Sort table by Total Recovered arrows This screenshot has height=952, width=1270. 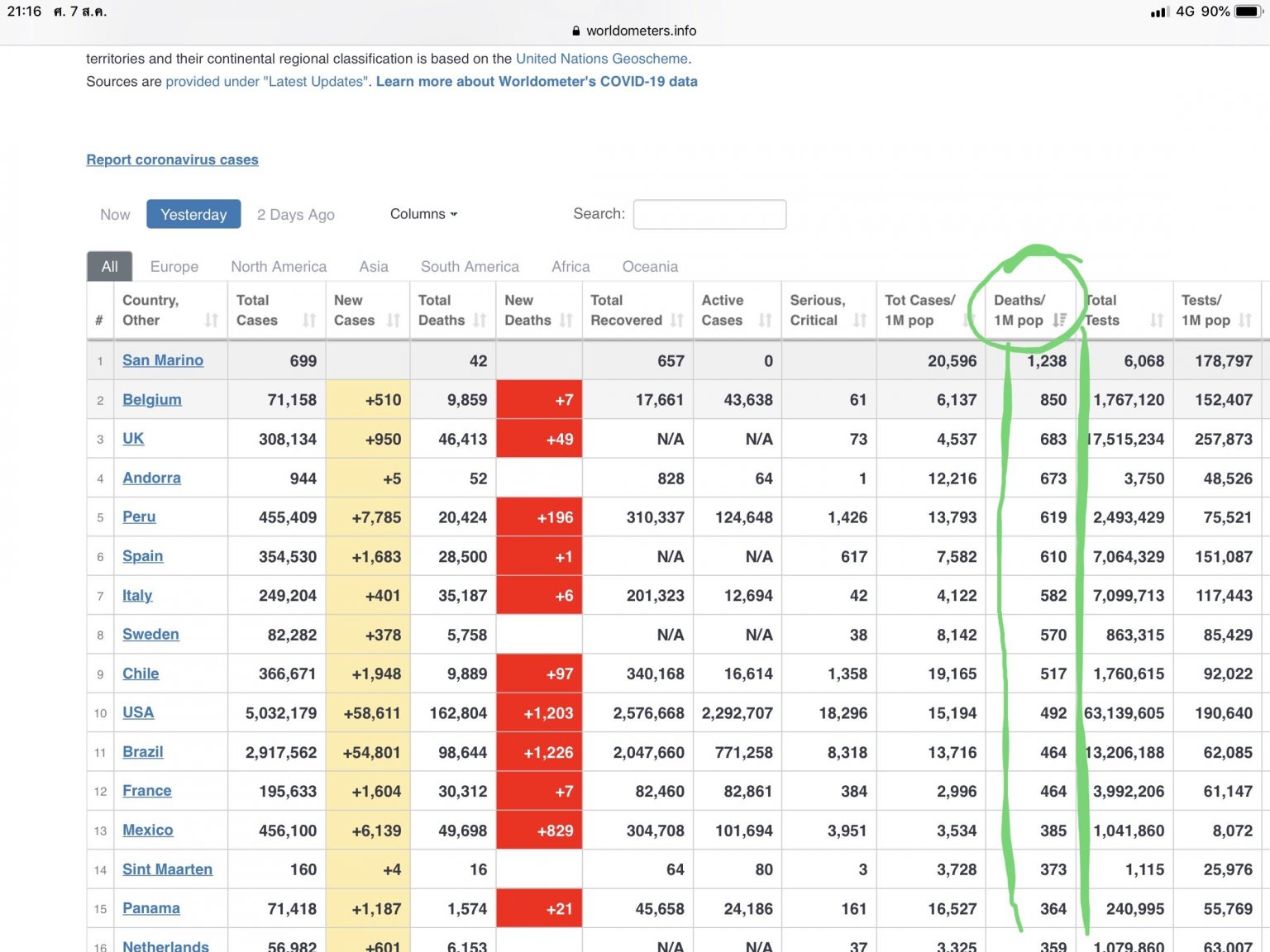[x=676, y=321]
